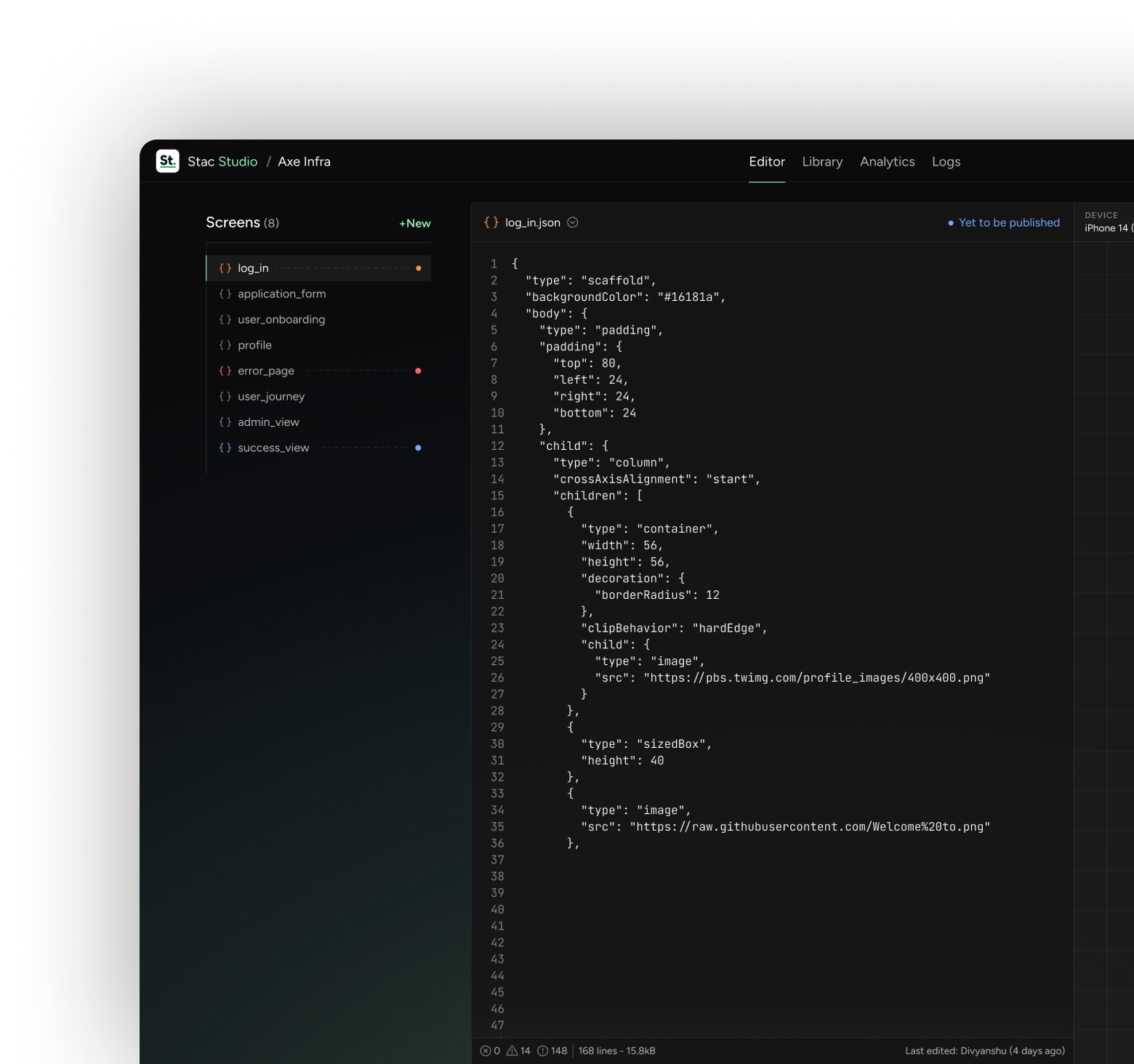Click the info icon showing 148 issues
Screen dimensions: 1134x1064
tap(542, 1051)
